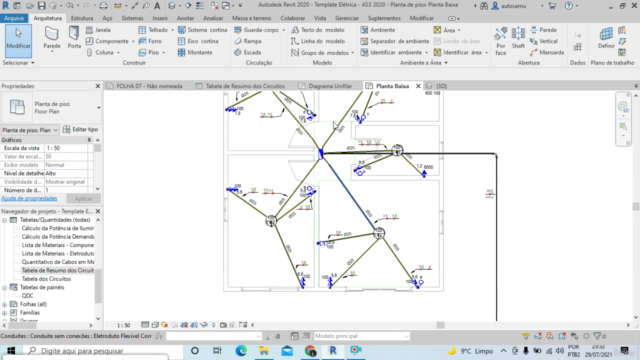Open the visual style icon in view control bar
The width and height of the screenshot is (640, 360).
point(155,325)
